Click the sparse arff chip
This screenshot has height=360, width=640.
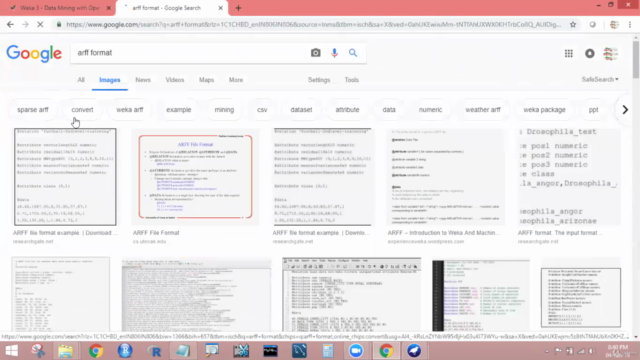(33, 110)
